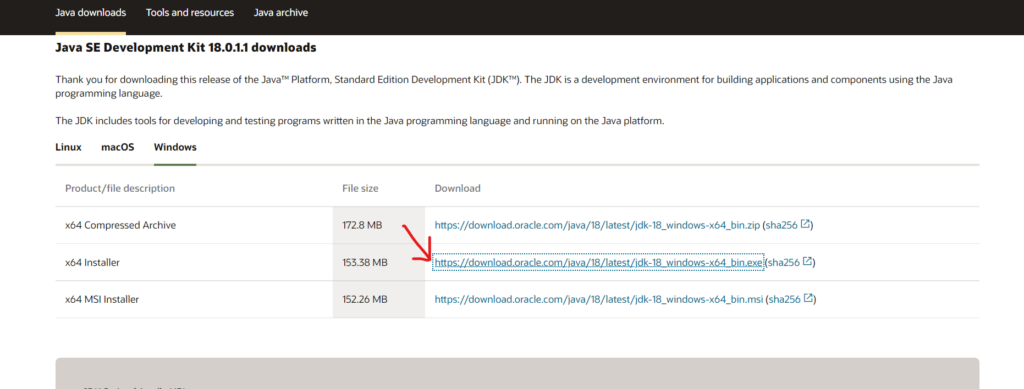
Task: Download jdk-18_windows-x64_bin.msi link
Action: click(599, 300)
